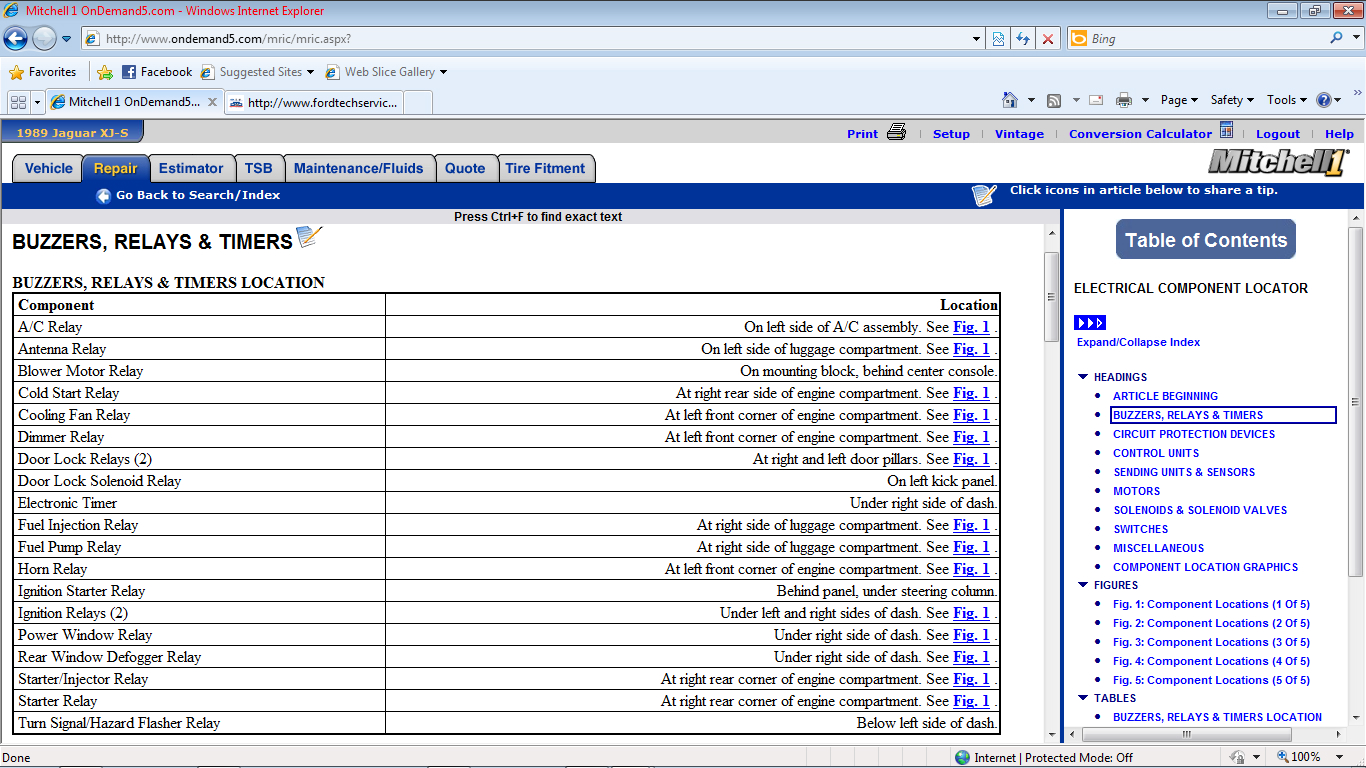This screenshot has width=1366, height=768.
Task: Open the MOTORS entry in table of contents
Action: [x=1137, y=491]
